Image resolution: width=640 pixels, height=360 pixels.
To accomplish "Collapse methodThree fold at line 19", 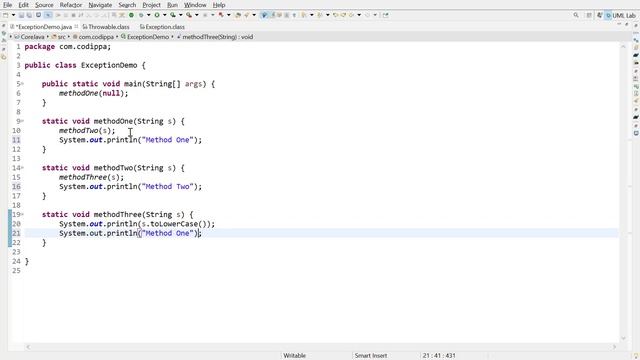I will [x=22, y=214].
